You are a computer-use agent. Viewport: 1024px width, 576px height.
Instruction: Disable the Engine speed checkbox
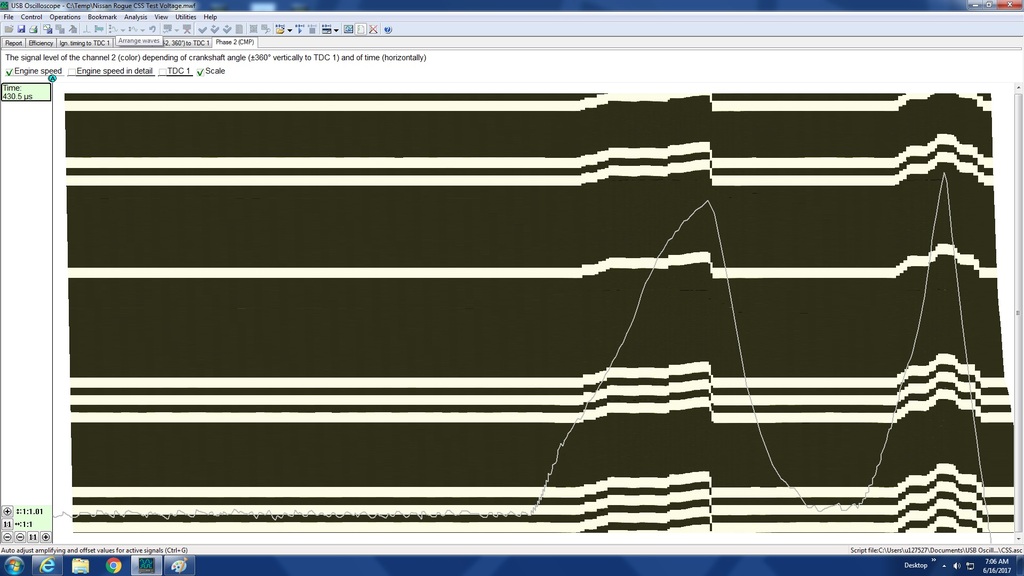[10, 71]
